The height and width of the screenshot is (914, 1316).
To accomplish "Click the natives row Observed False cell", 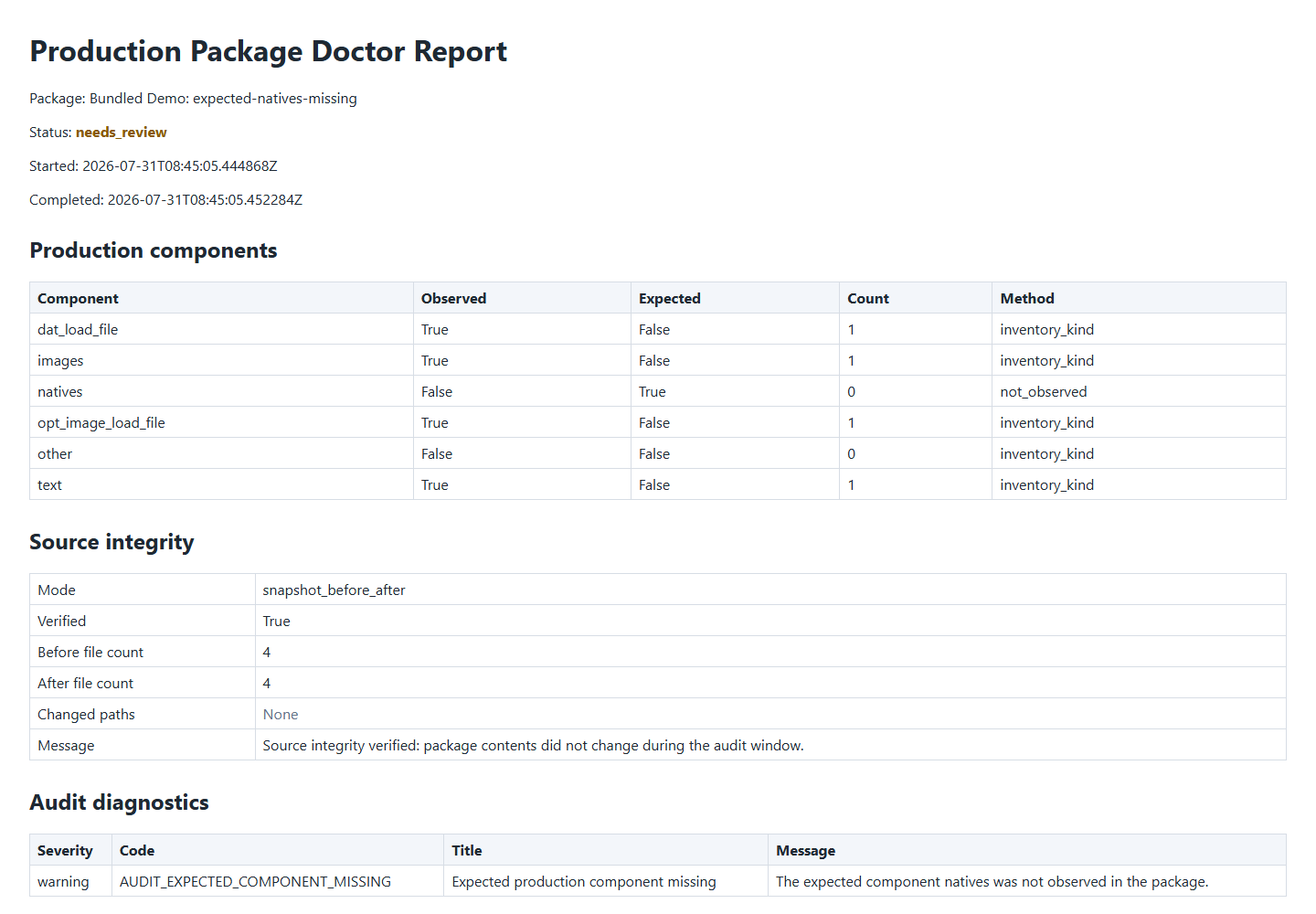I will click(x=522, y=391).
